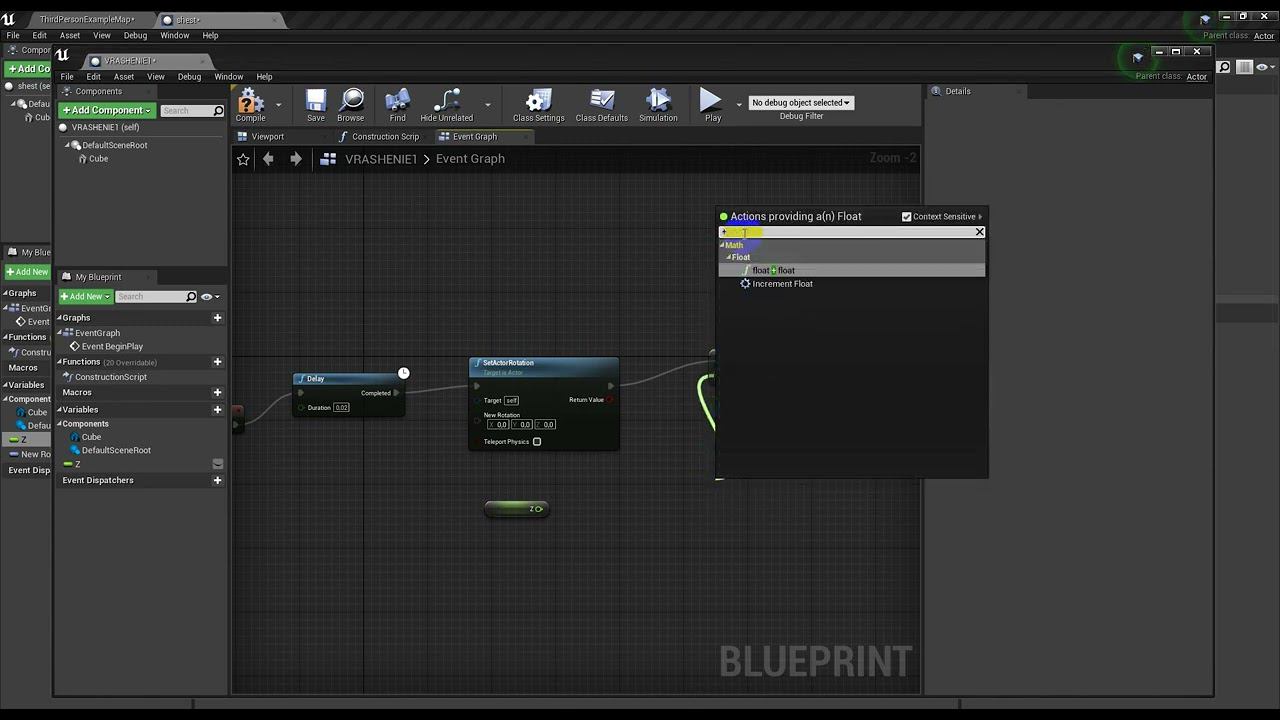Open the Add New dropdown in My Blueprint

84,297
